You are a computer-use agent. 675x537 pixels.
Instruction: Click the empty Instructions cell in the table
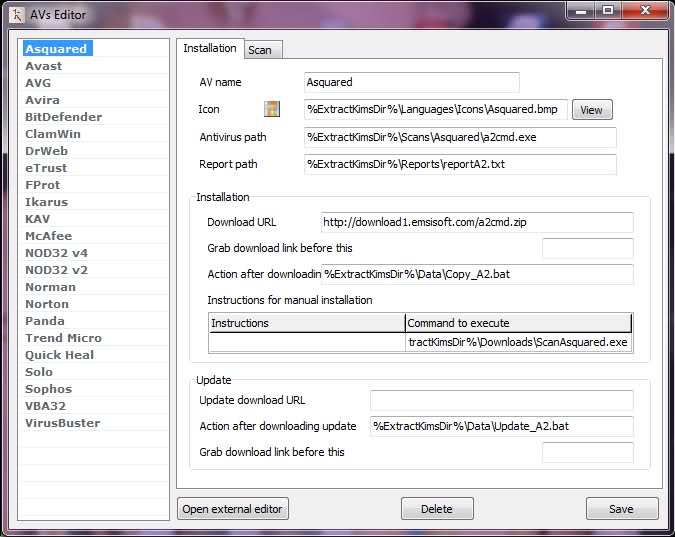307,342
